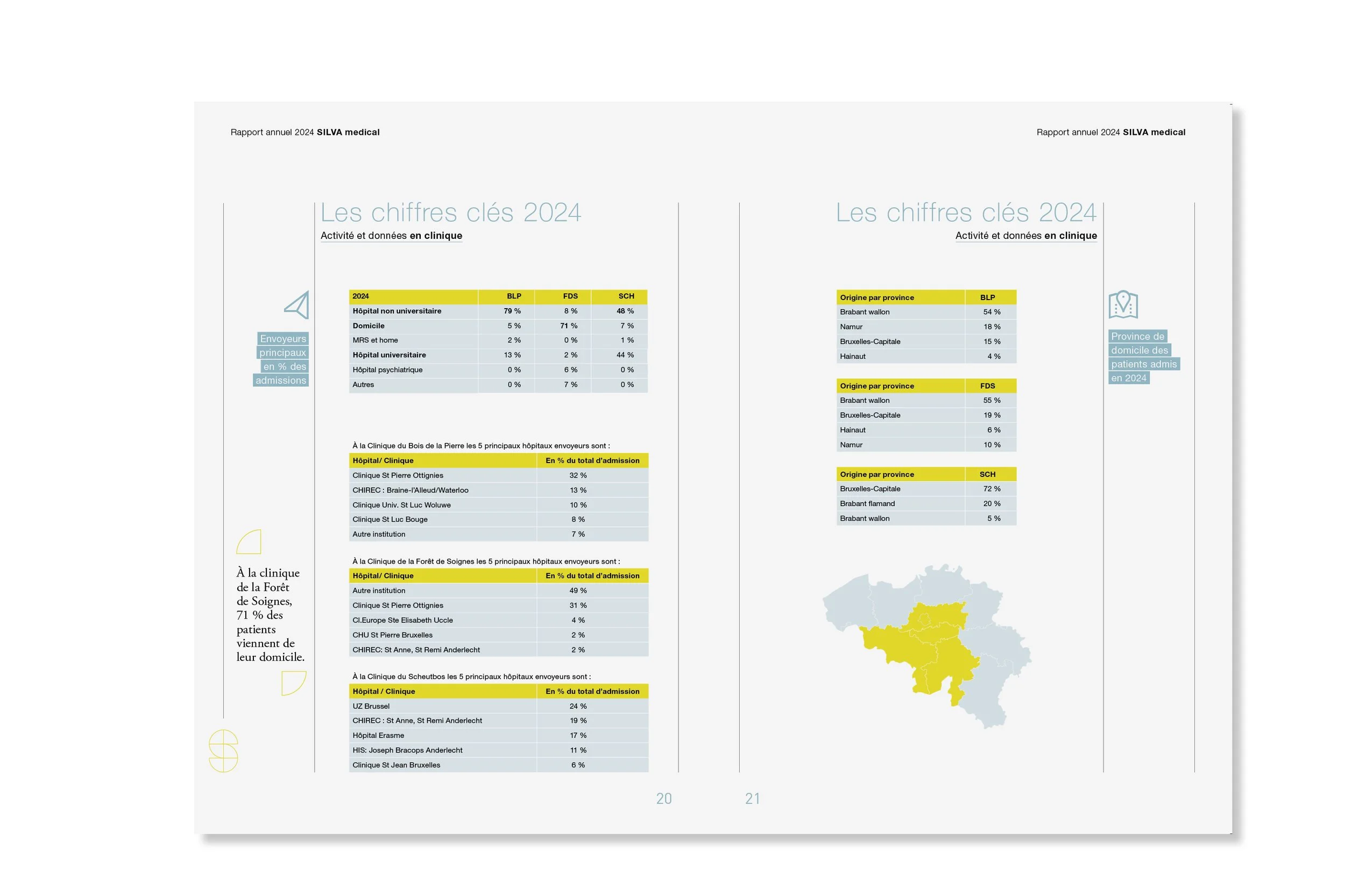Click the Clinique St Pierre Ottignies 32% cell
This screenshot has width=1345, height=896.
tap(578, 475)
